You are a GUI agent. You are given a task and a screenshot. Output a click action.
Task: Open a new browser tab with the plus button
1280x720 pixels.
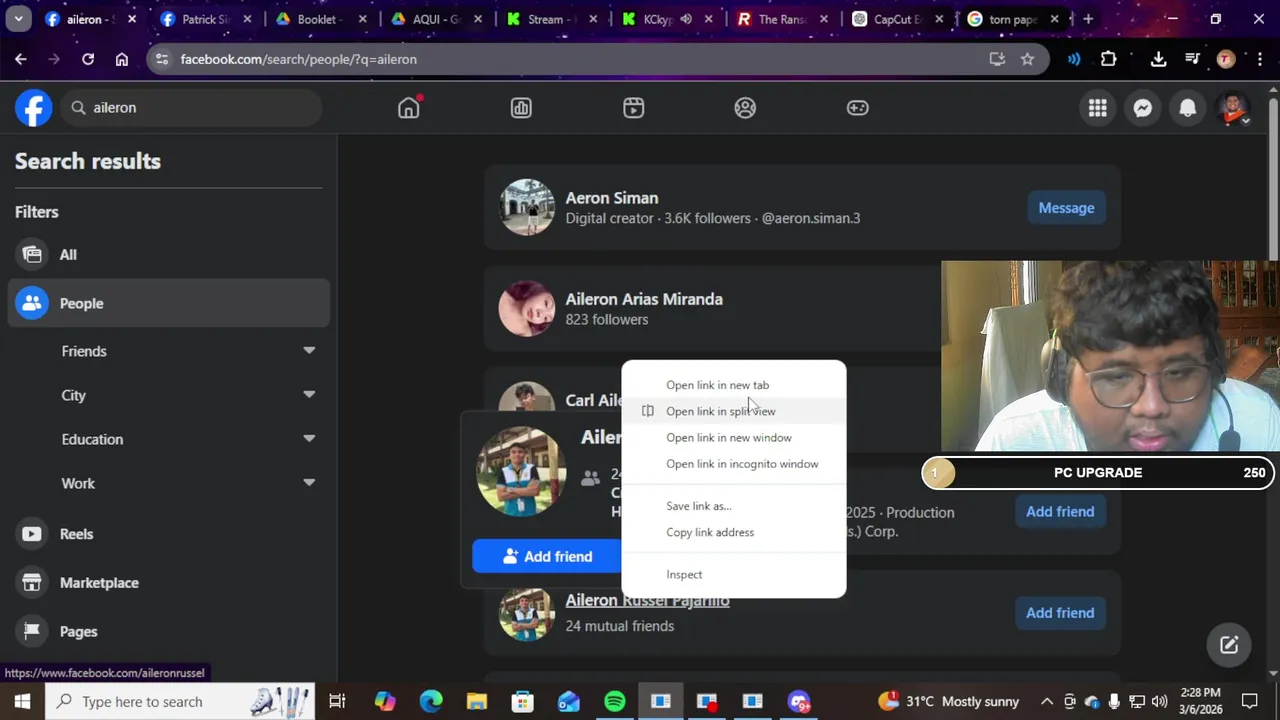click(1088, 19)
